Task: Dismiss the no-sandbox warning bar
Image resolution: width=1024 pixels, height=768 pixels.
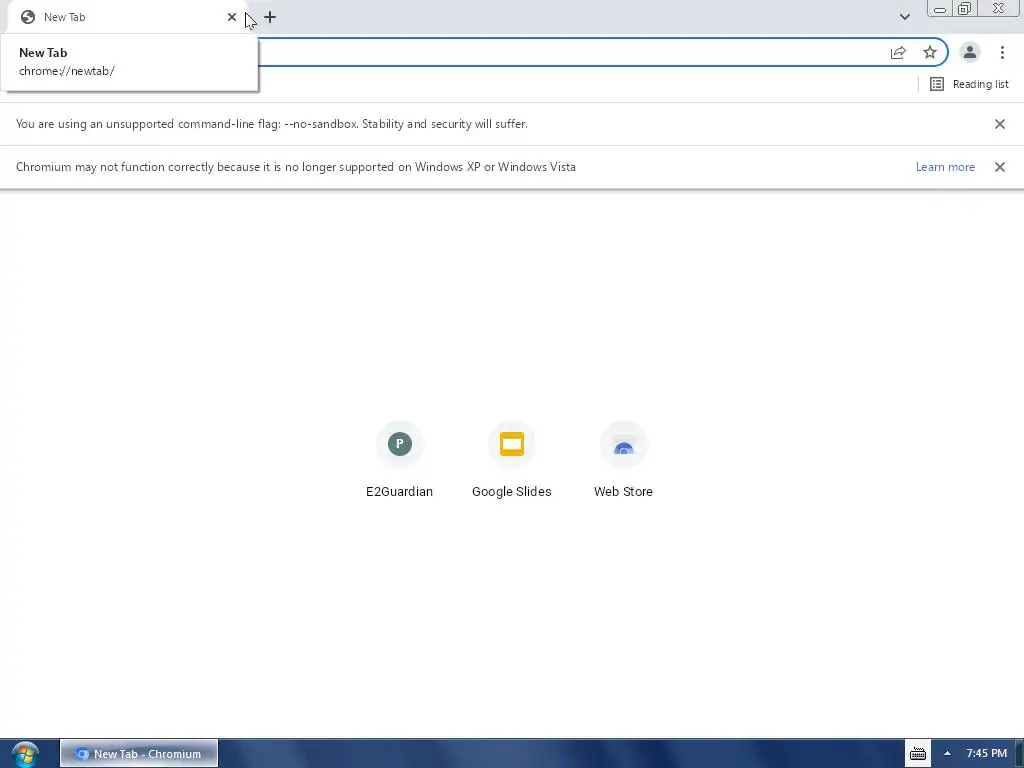Action: 999,124
